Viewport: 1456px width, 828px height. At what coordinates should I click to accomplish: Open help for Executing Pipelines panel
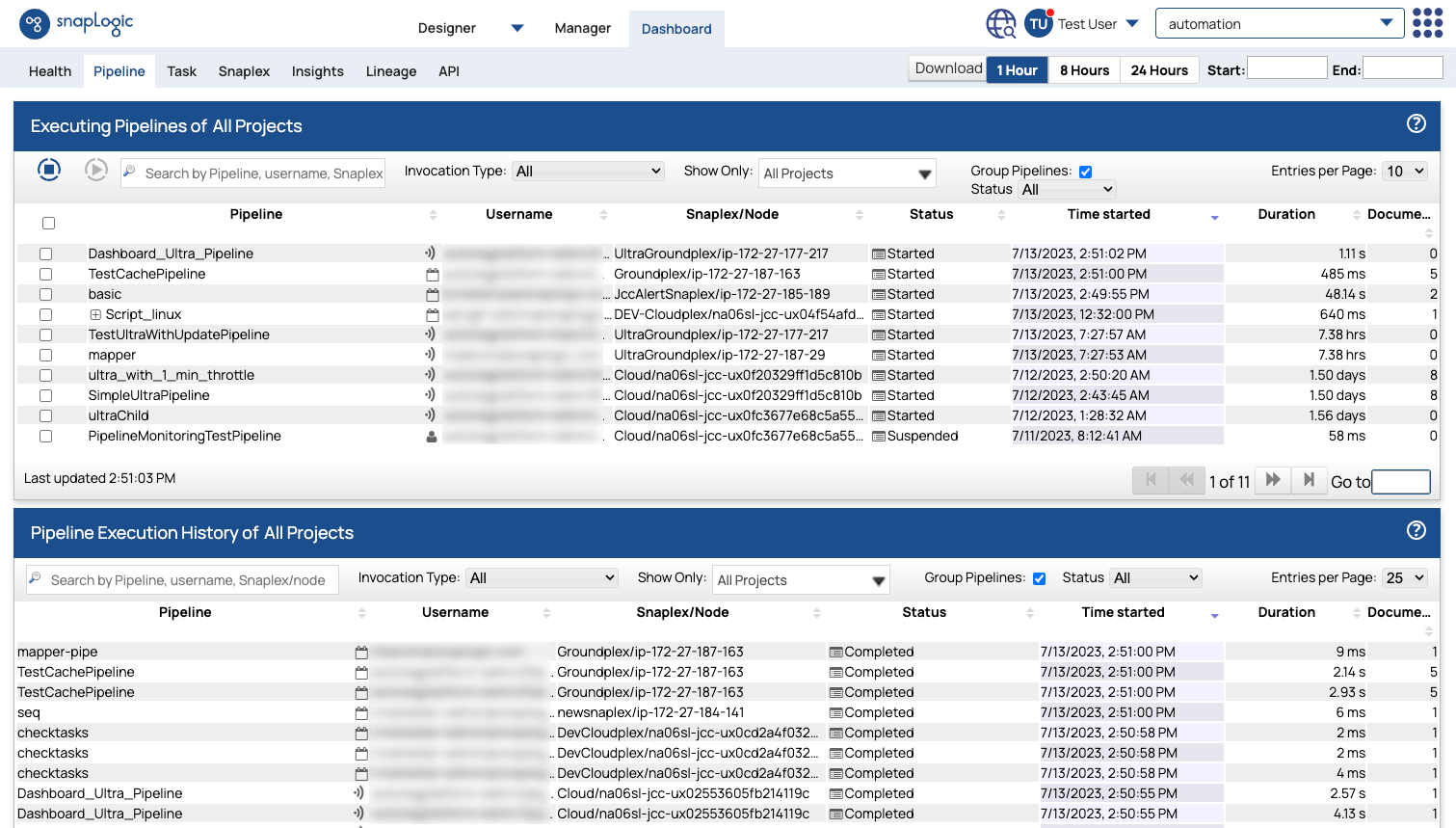click(1416, 124)
